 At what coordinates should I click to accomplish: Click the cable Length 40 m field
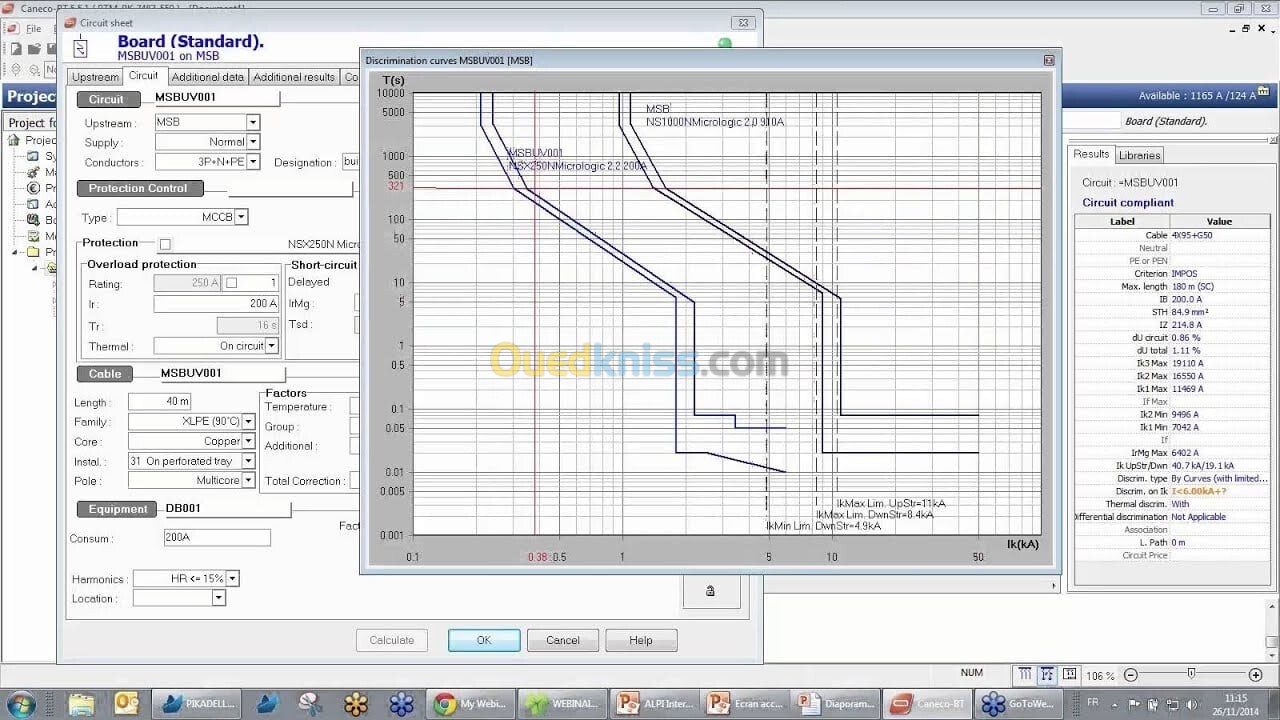159,401
